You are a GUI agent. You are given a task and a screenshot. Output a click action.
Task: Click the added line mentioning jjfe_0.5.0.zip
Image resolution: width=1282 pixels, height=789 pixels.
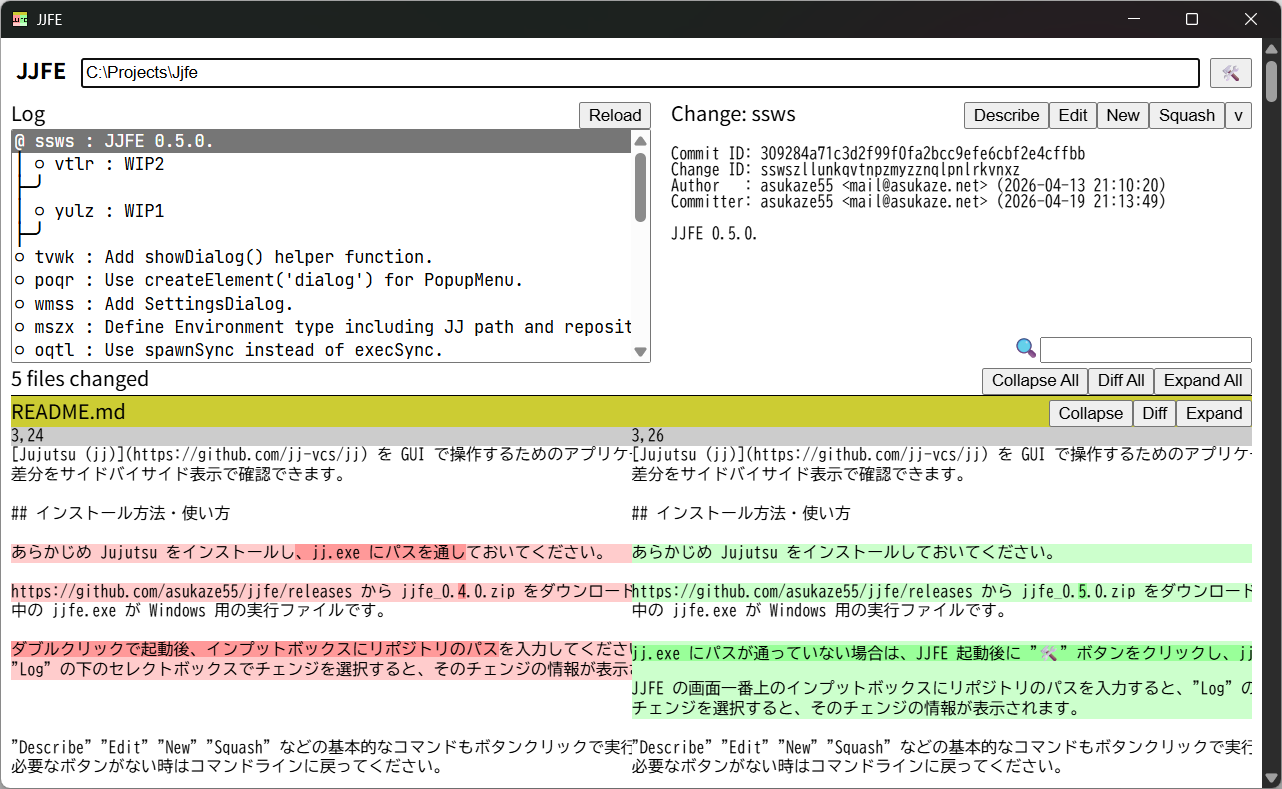point(942,591)
